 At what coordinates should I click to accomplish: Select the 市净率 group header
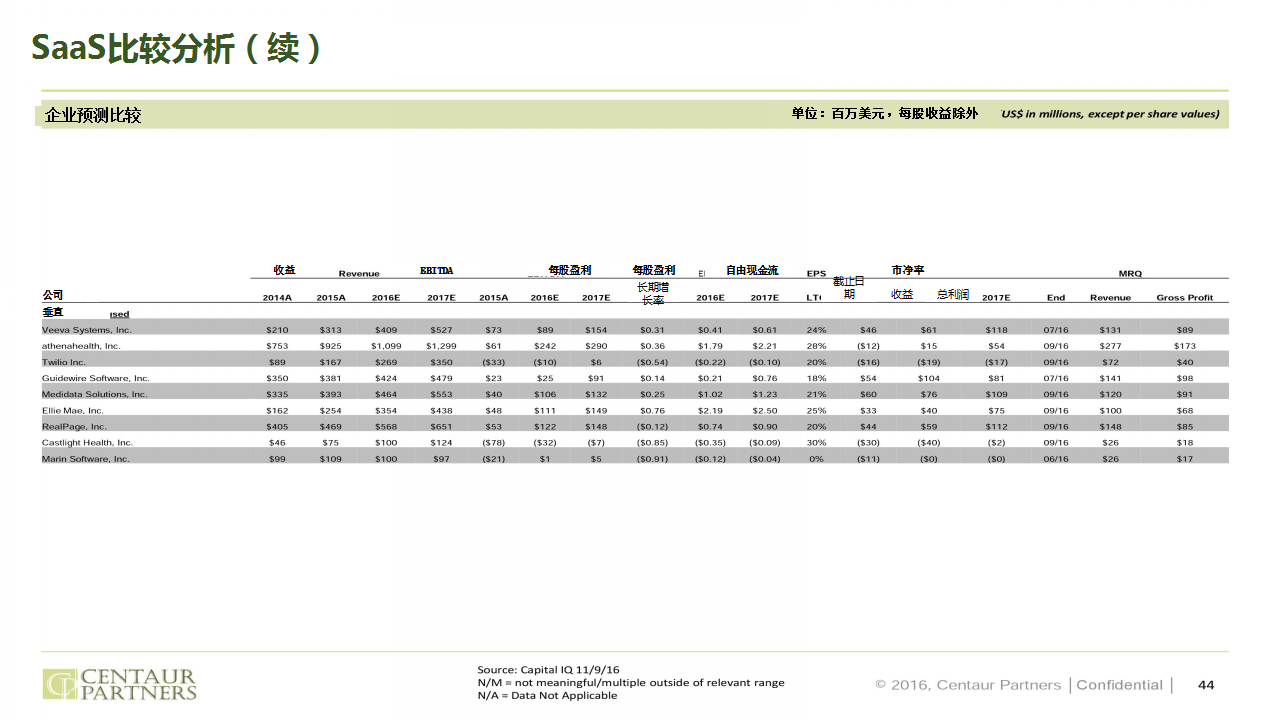click(x=908, y=270)
